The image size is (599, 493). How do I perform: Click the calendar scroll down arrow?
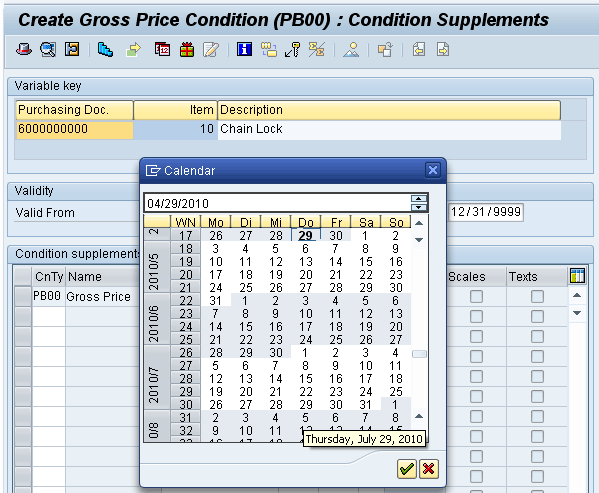pos(419,240)
